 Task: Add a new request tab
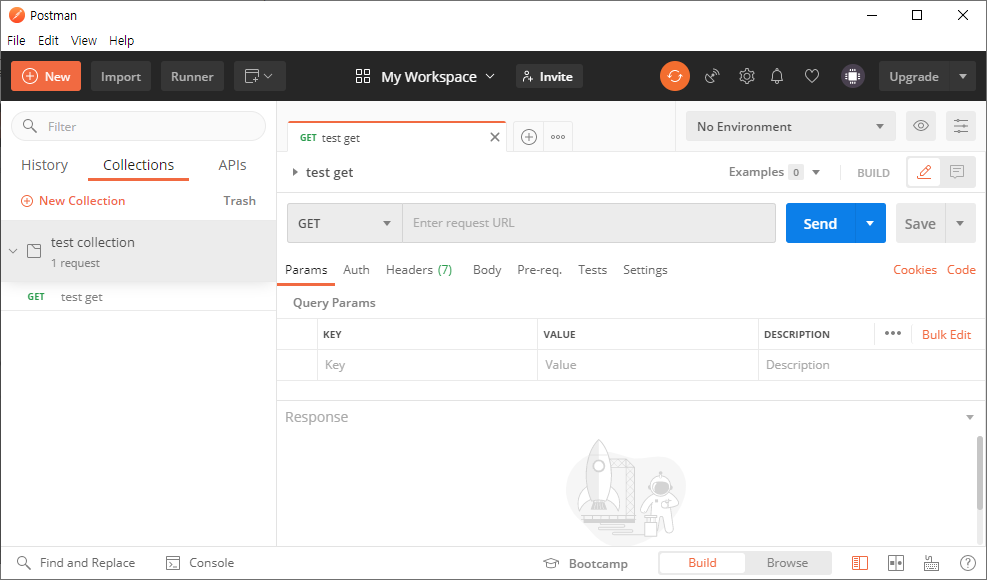tap(529, 137)
